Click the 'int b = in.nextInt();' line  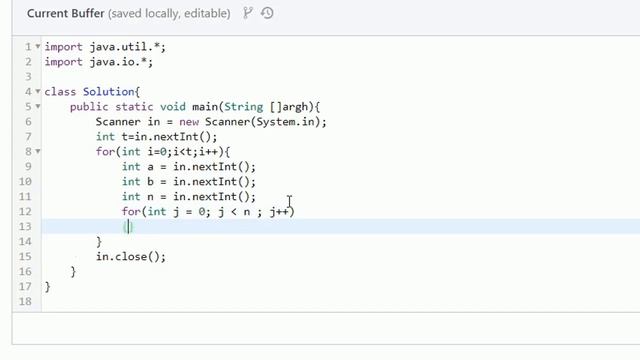pos(189,182)
